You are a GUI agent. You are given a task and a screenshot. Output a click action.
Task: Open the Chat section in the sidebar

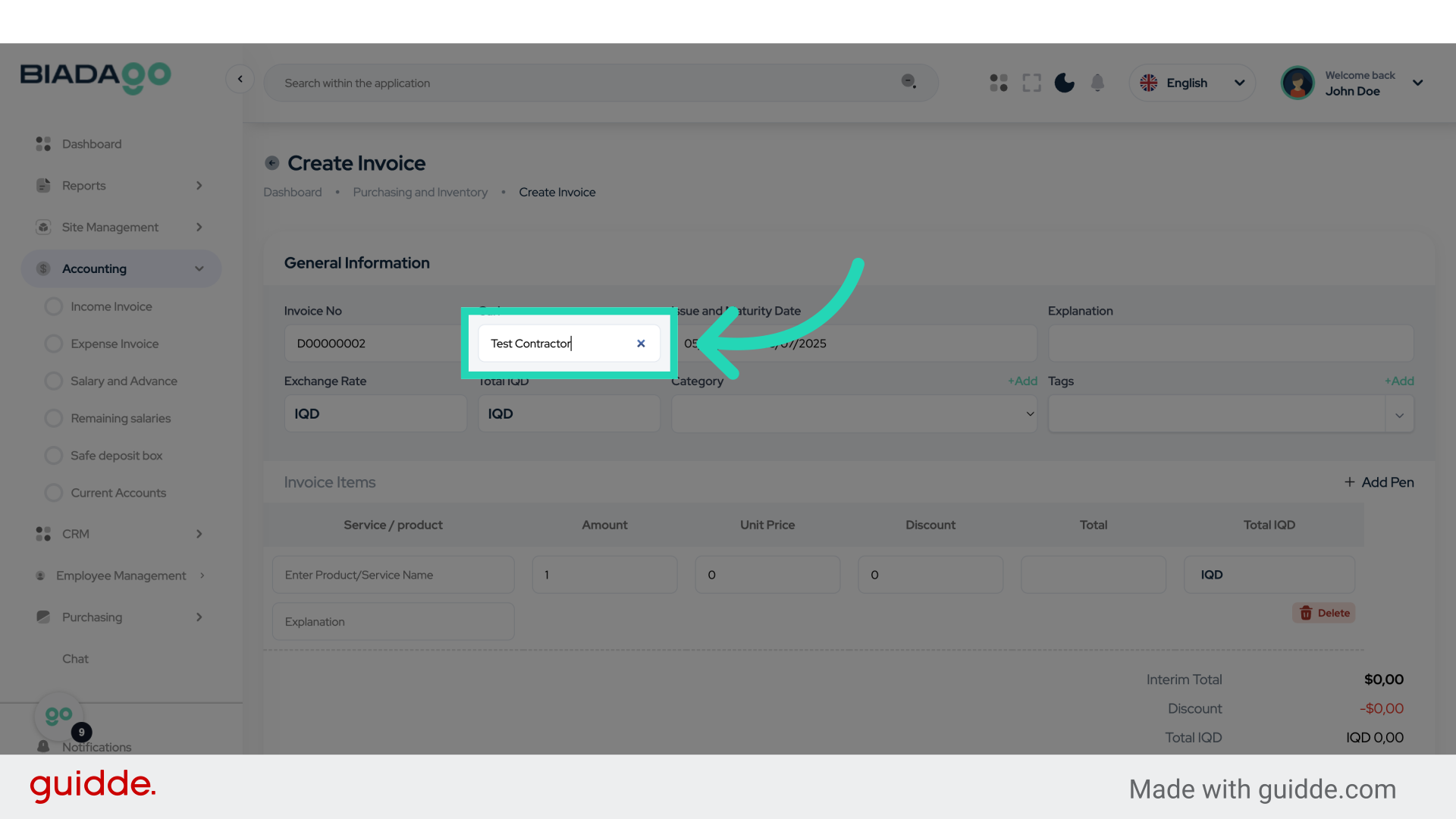[x=75, y=658]
